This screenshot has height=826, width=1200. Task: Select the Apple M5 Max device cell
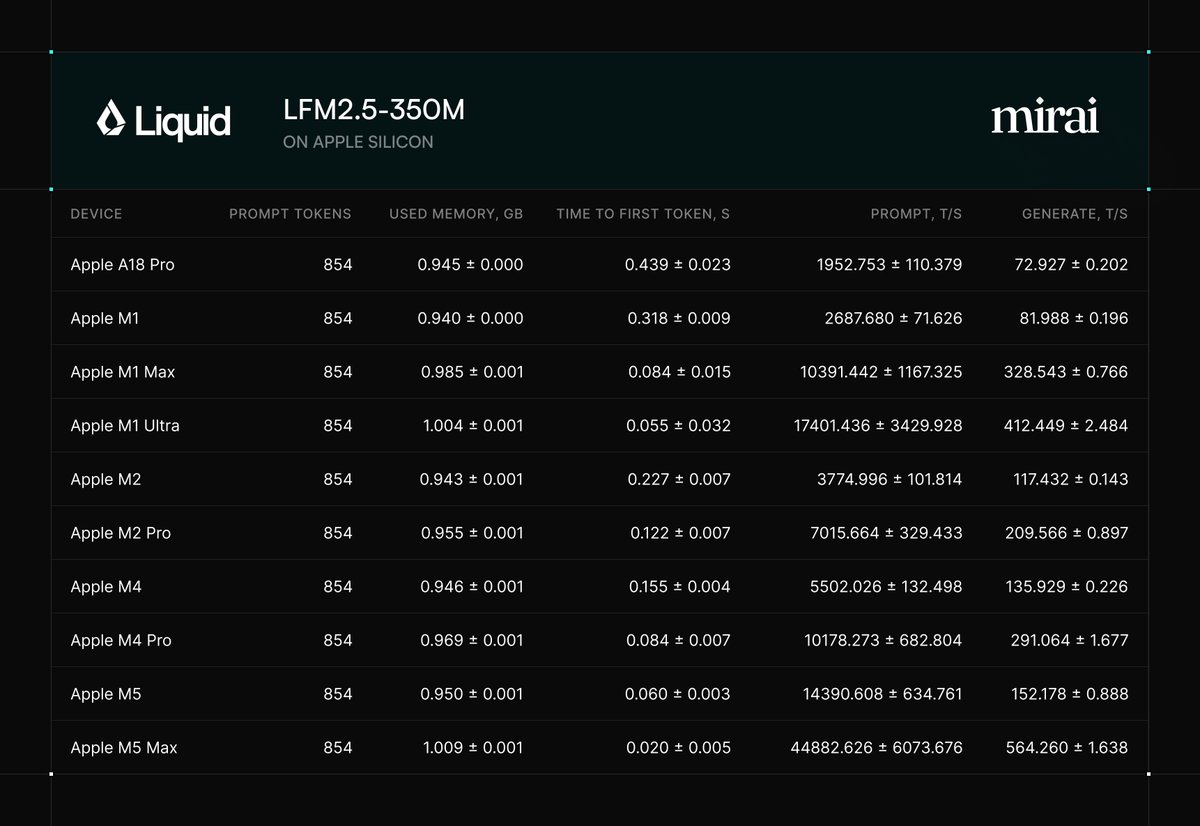click(x=124, y=748)
